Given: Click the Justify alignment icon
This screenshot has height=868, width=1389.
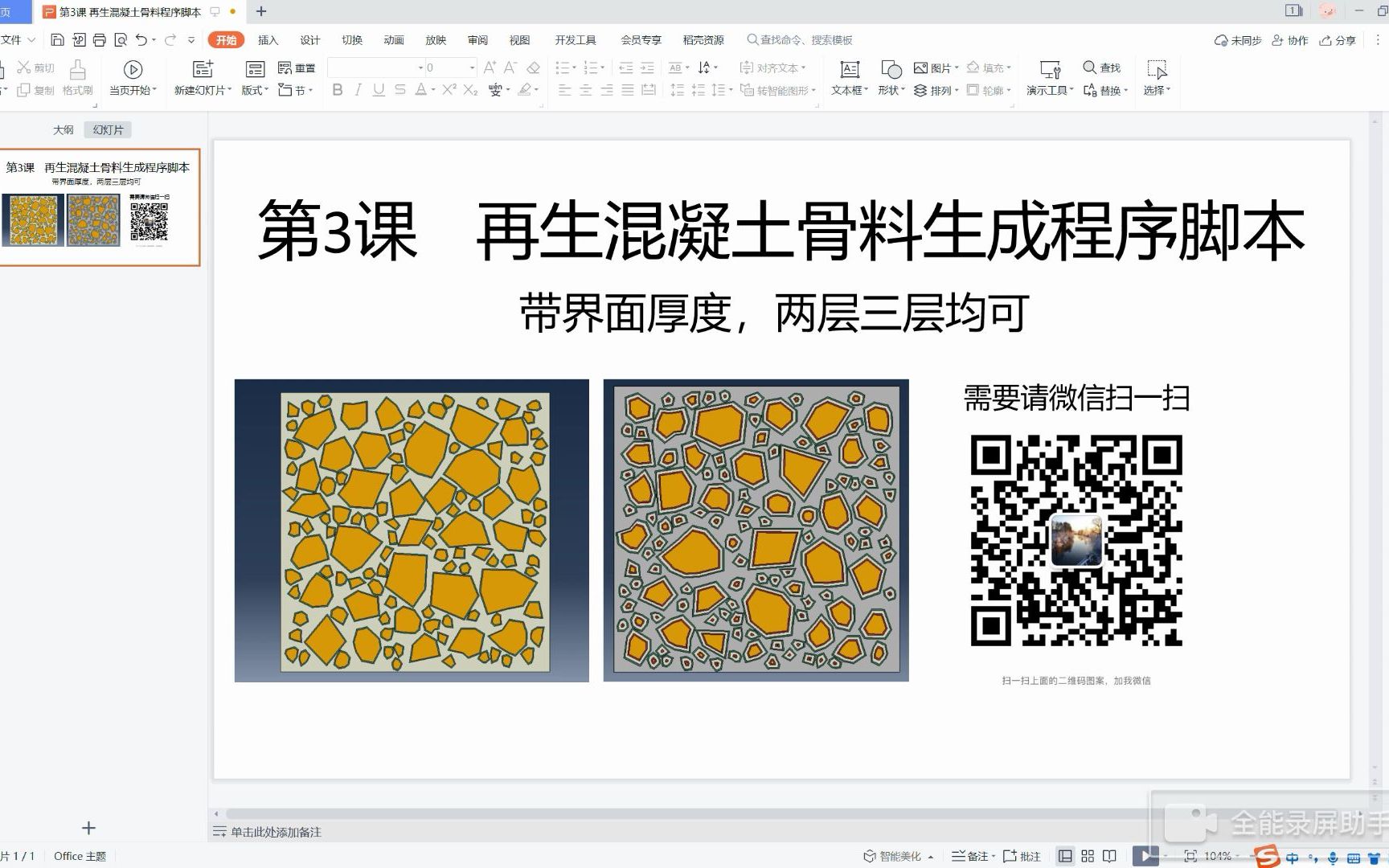Looking at the screenshot, I should pyautogui.click(x=628, y=90).
